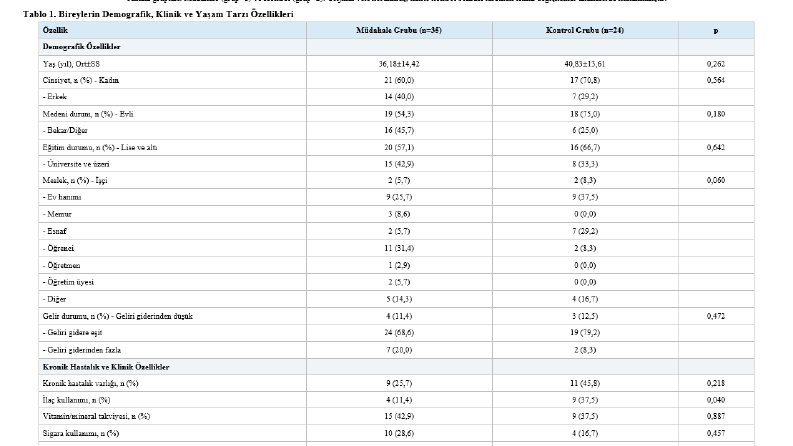Click the '- Esnaf' row label
The image size is (793, 446).
click(x=55, y=231)
